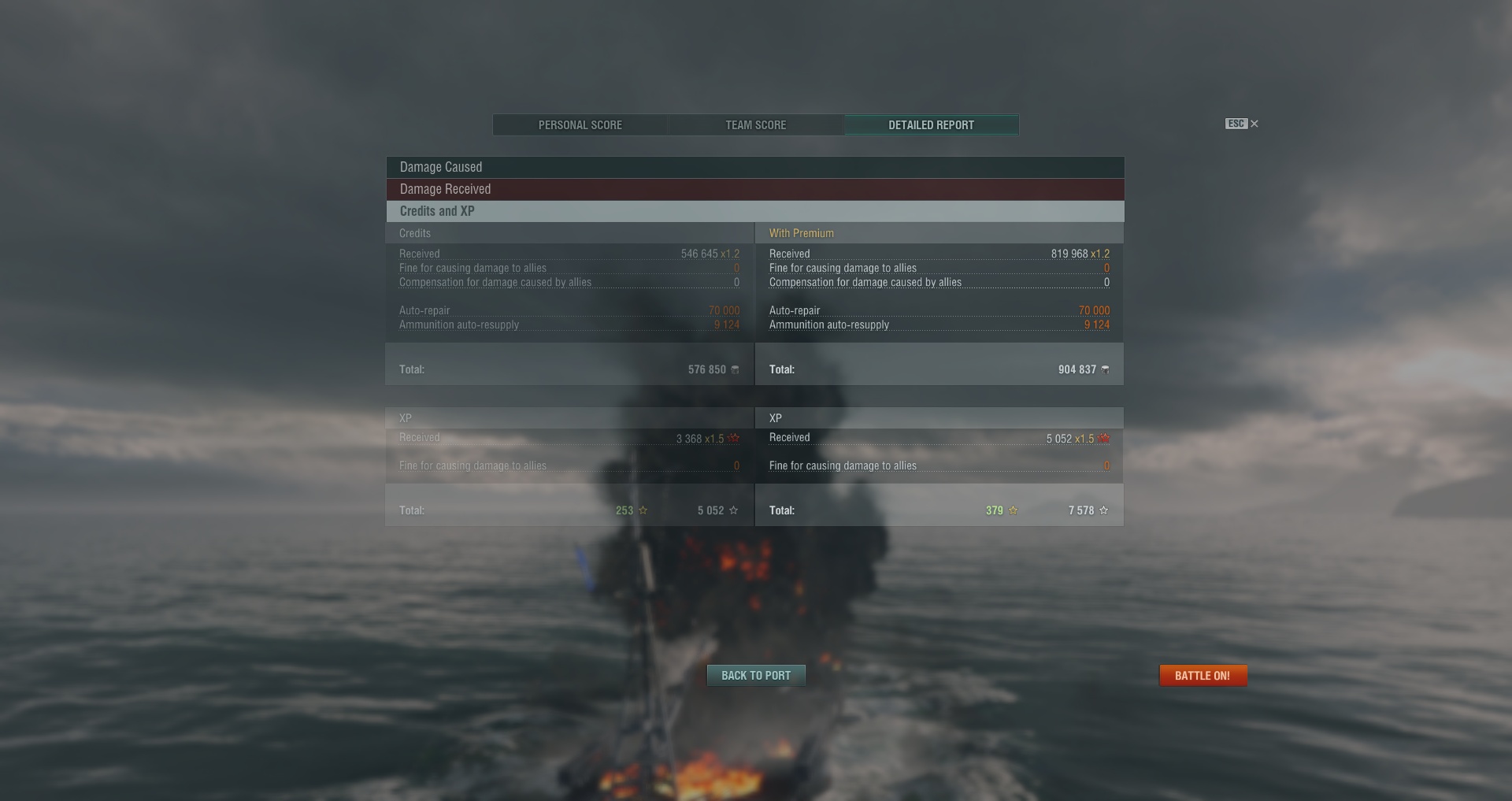
Task: Click the free XP star icon beside 253
Action: point(643,510)
